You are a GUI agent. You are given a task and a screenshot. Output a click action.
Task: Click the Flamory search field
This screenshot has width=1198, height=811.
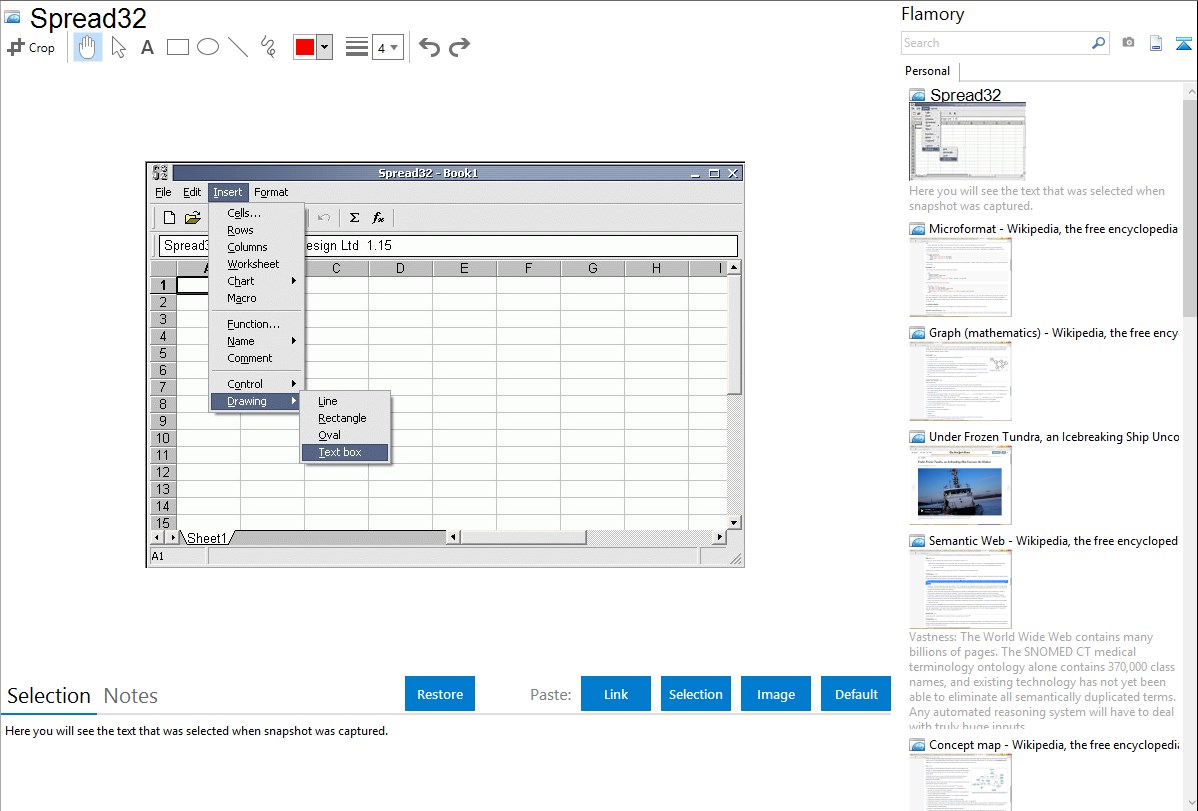click(996, 43)
